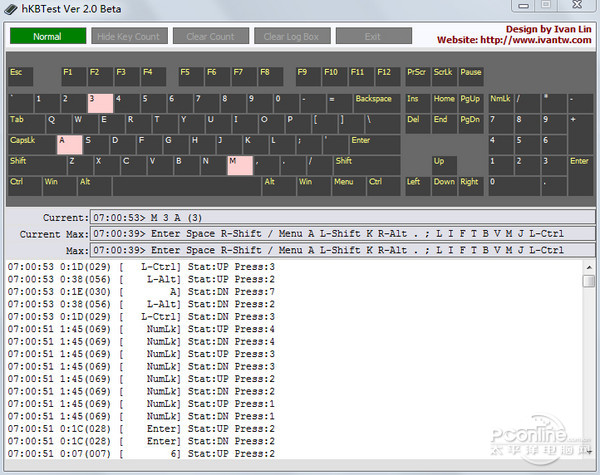This screenshot has width=600, height=475.
Task: Click the log box scroll up arrow
Action: (588, 266)
